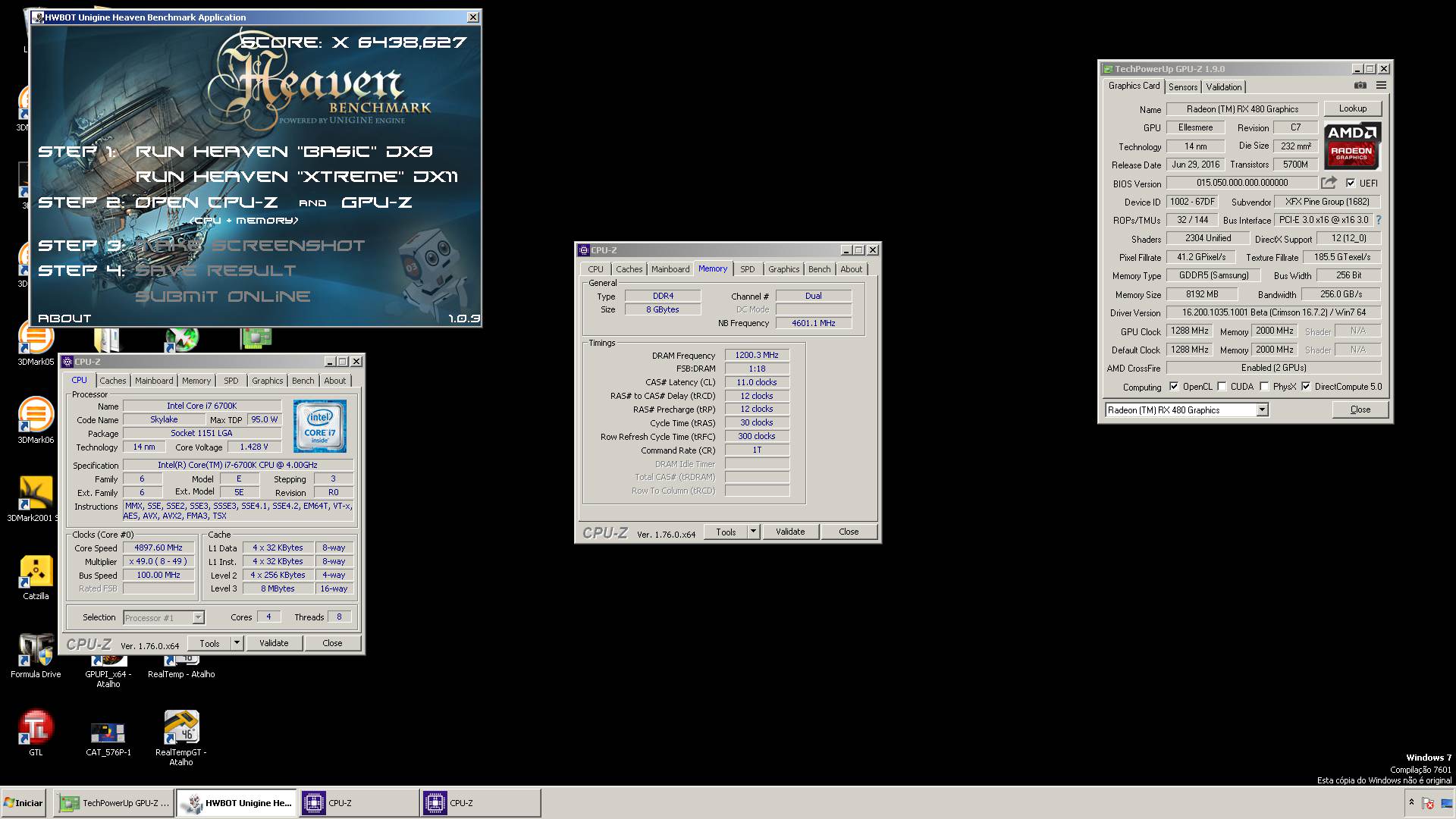This screenshot has width=1456, height=819.
Task: Switch to the Validation tab in GPU-Z
Action: [1224, 87]
